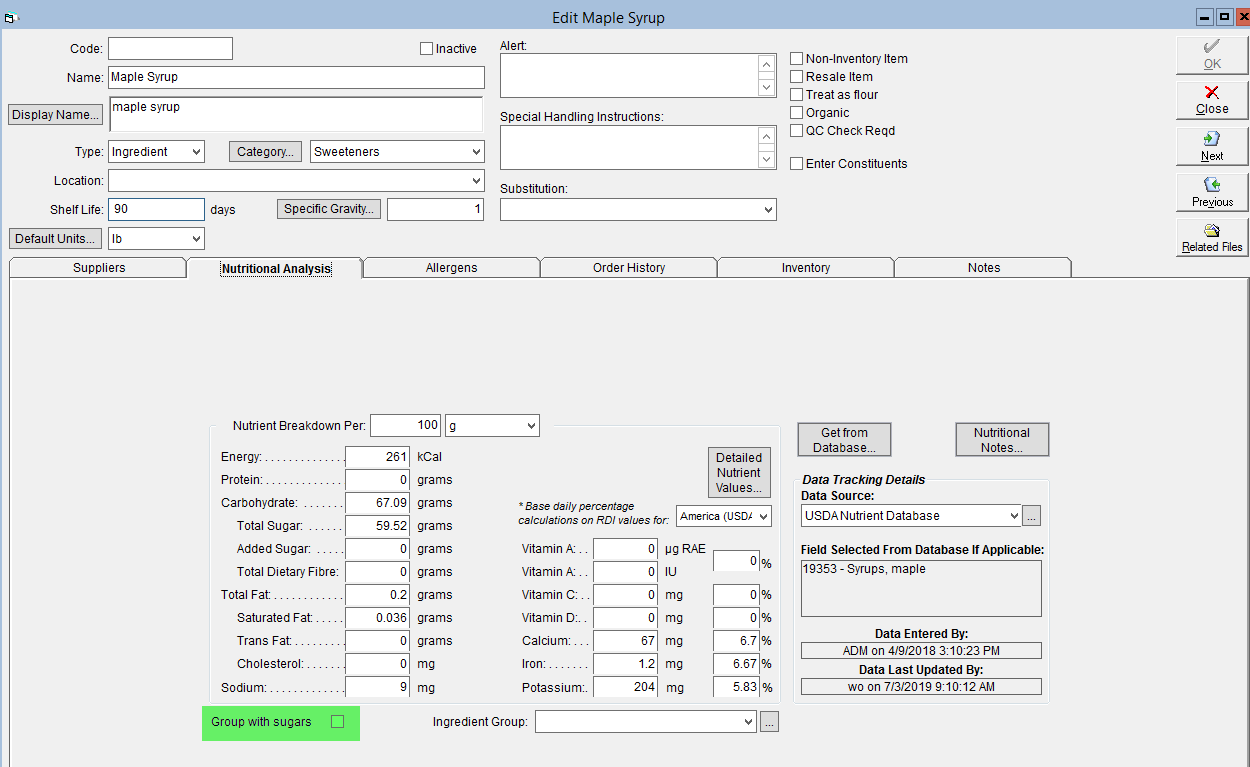The image size is (1250, 767).
Task: Open the Default Units dropdown showing lb
Action: [x=156, y=239]
